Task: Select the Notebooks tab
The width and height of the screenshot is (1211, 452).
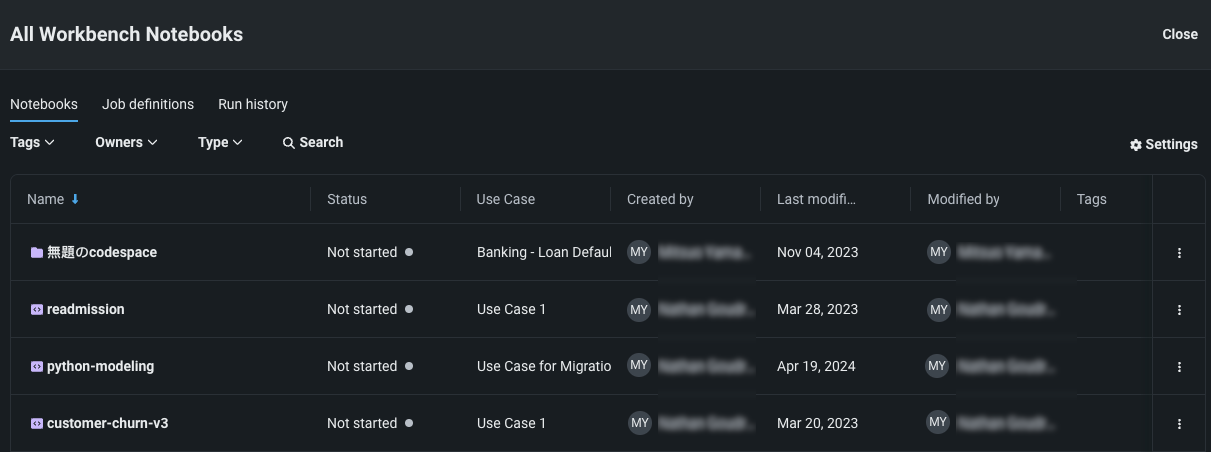Action: (x=44, y=104)
